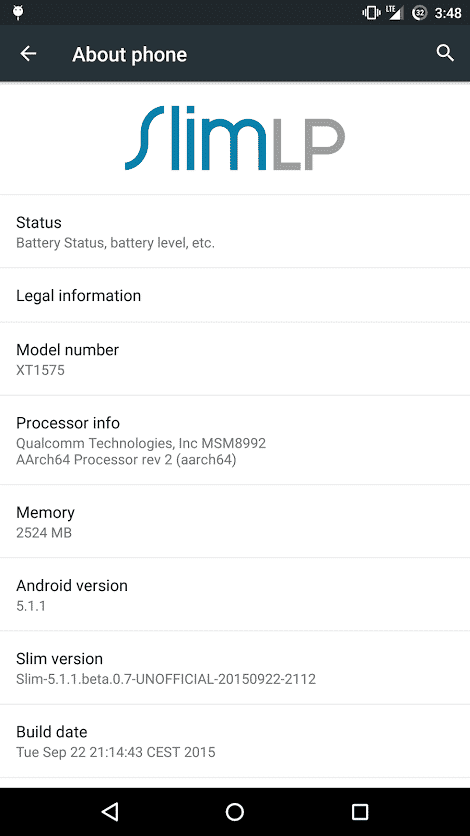The height and width of the screenshot is (836, 470).
Task: Open the Status entry
Action: click(235, 231)
